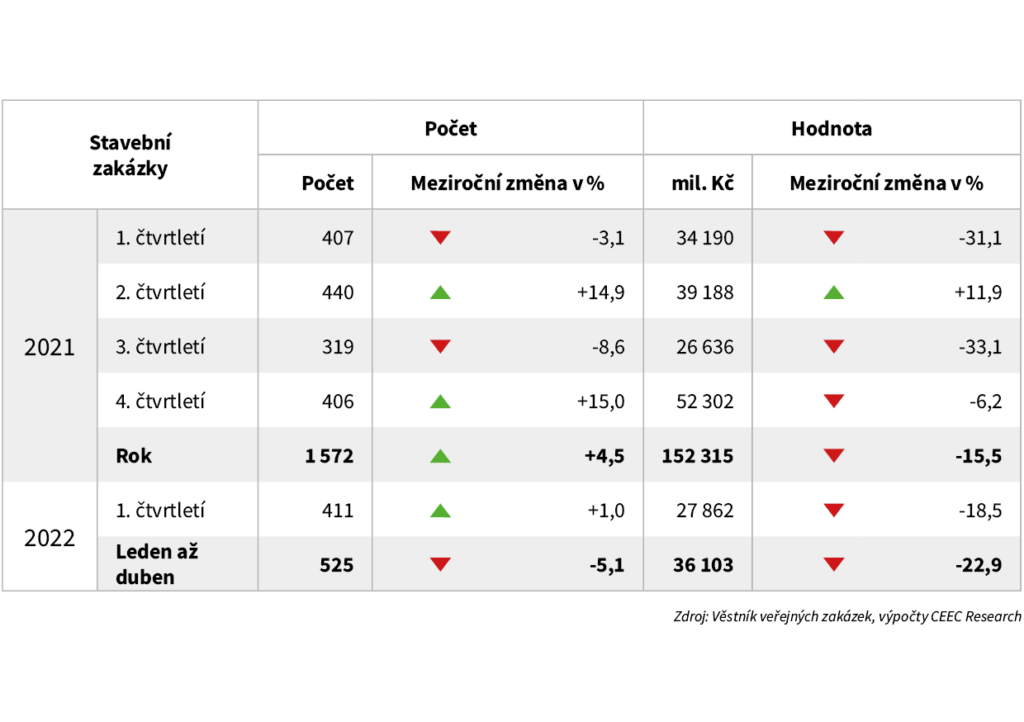Select the Rok row label
The width and height of the screenshot is (1024, 722).
(x=133, y=456)
